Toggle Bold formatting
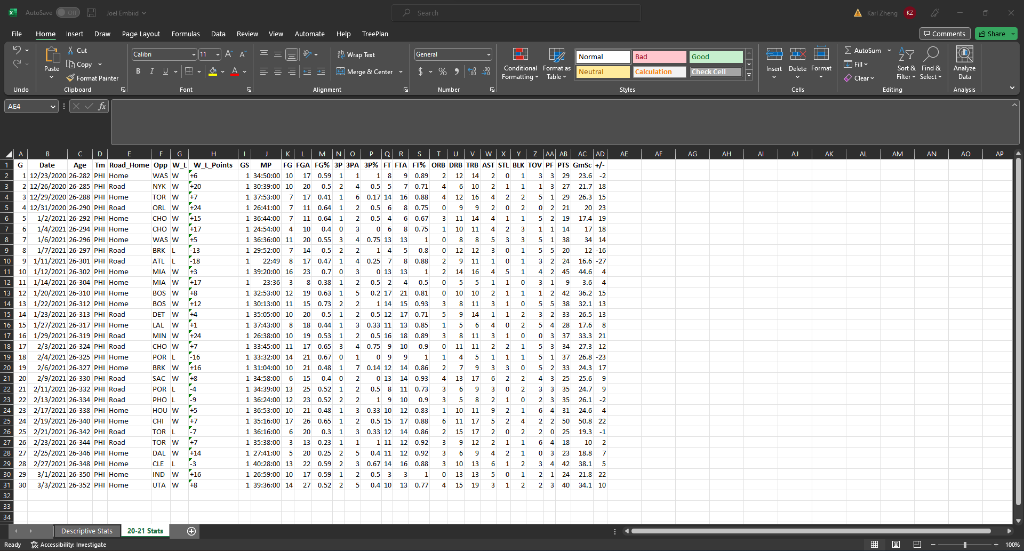The height and width of the screenshot is (551, 1024). [138, 71]
